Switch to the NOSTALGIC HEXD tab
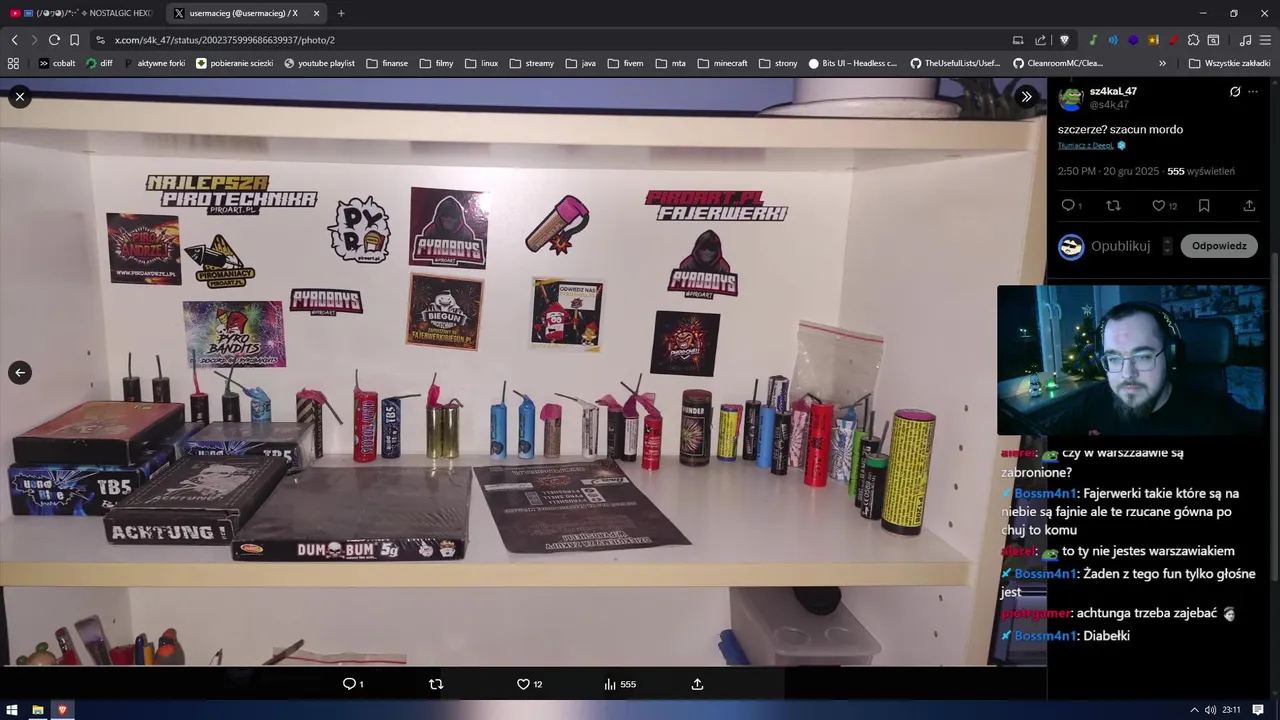Viewport: 1280px width, 720px height. click(80, 13)
